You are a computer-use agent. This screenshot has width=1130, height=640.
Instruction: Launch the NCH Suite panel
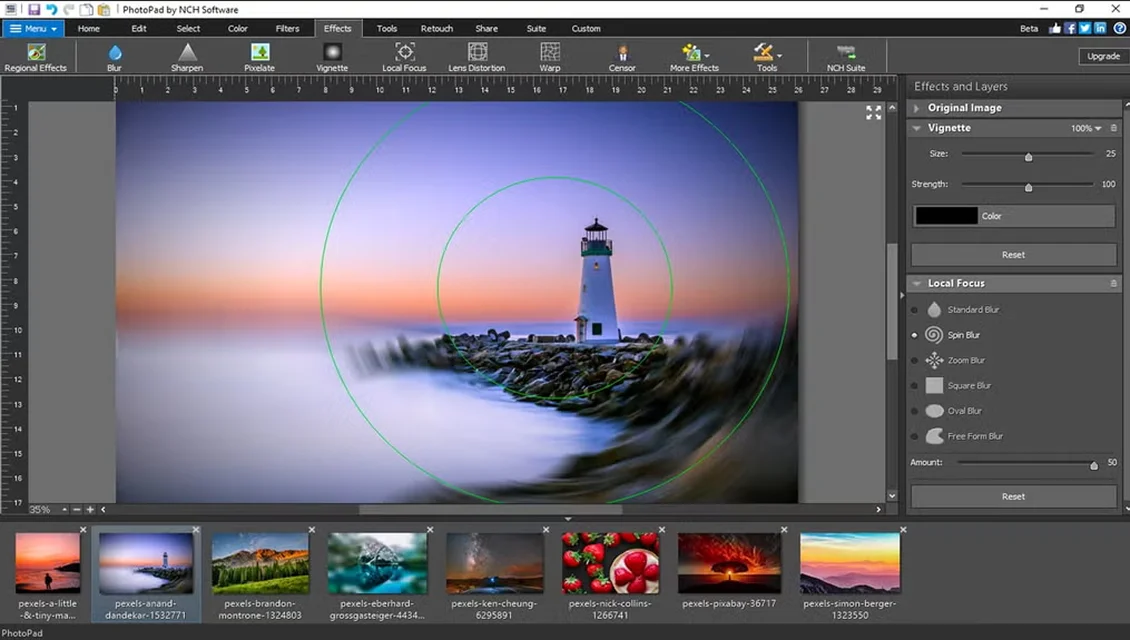click(845, 57)
